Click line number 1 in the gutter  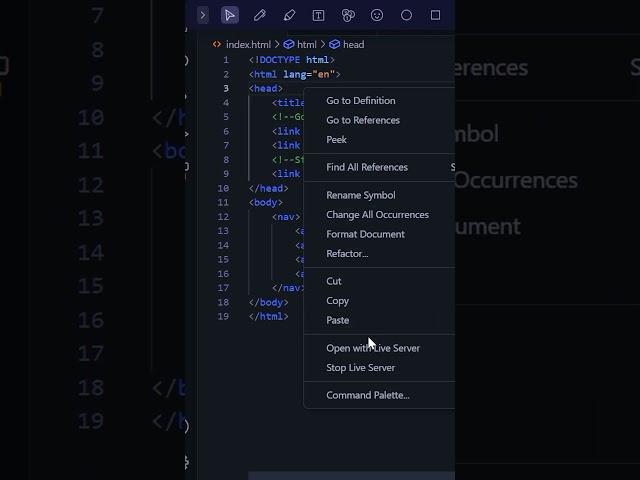click(x=226, y=60)
